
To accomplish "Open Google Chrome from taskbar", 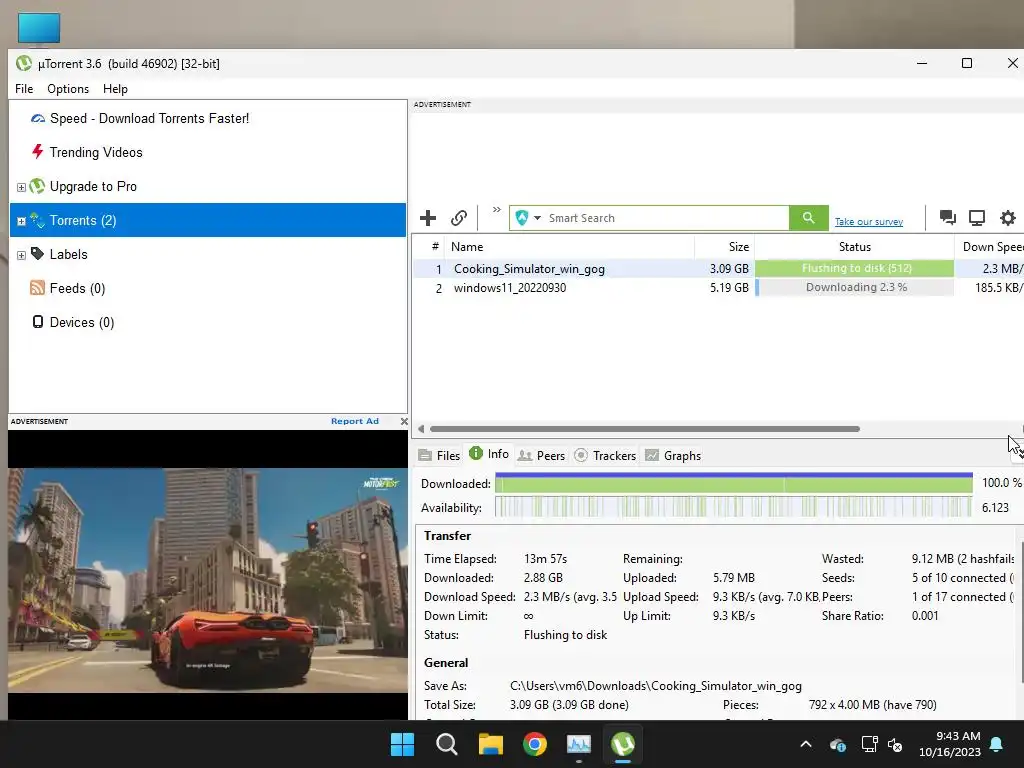I will pos(535,744).
